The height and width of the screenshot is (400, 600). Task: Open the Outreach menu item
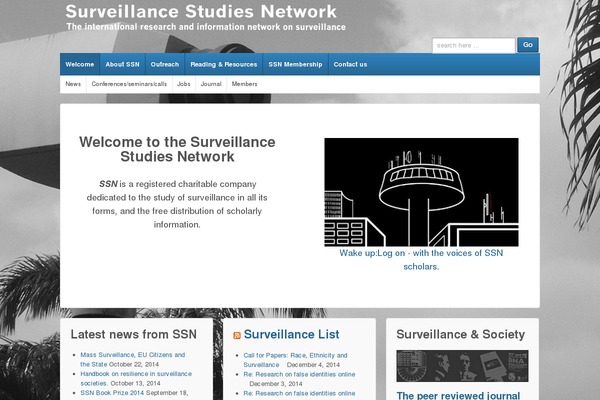point(165,64)
